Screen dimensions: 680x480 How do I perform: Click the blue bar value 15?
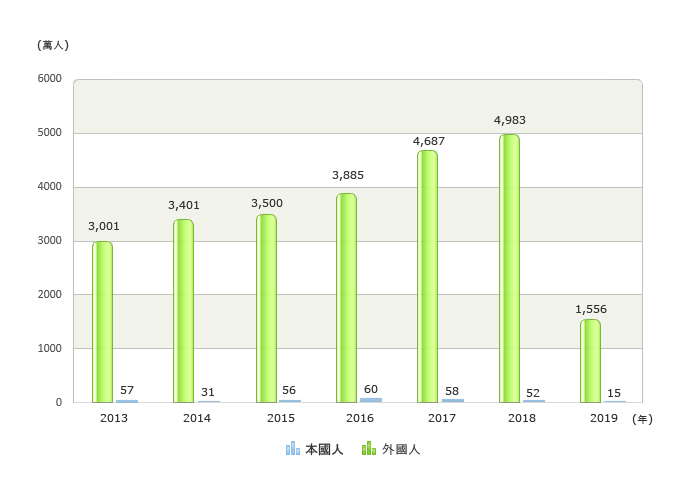tap(614, 393)
